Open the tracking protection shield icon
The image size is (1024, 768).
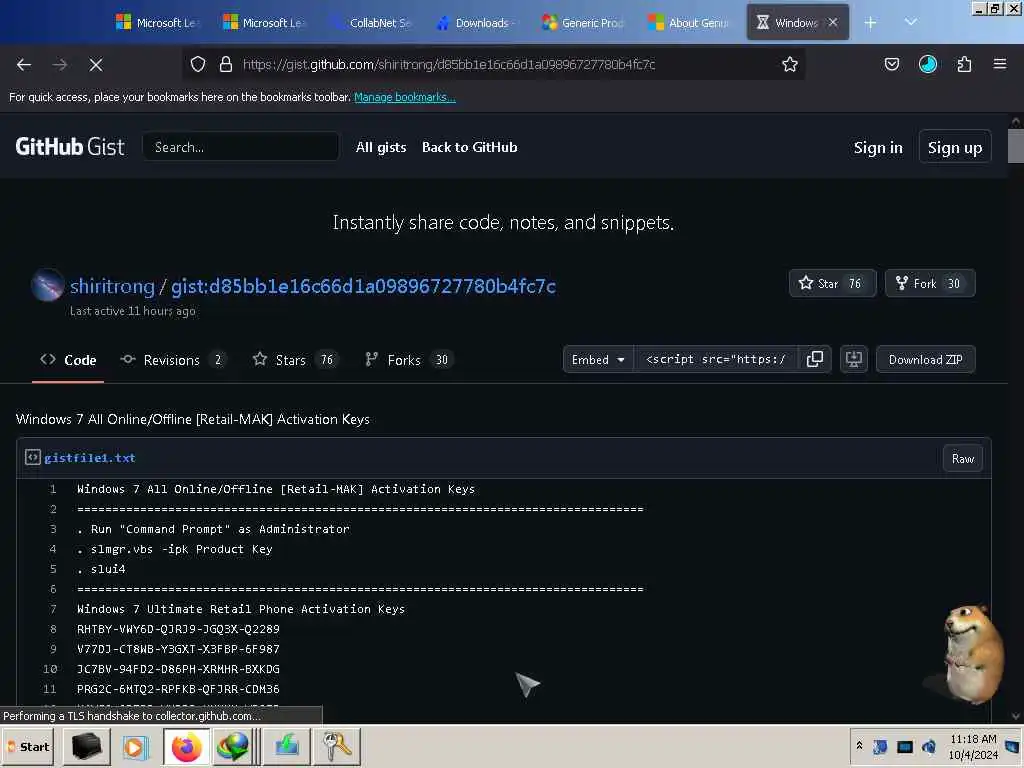198,64
